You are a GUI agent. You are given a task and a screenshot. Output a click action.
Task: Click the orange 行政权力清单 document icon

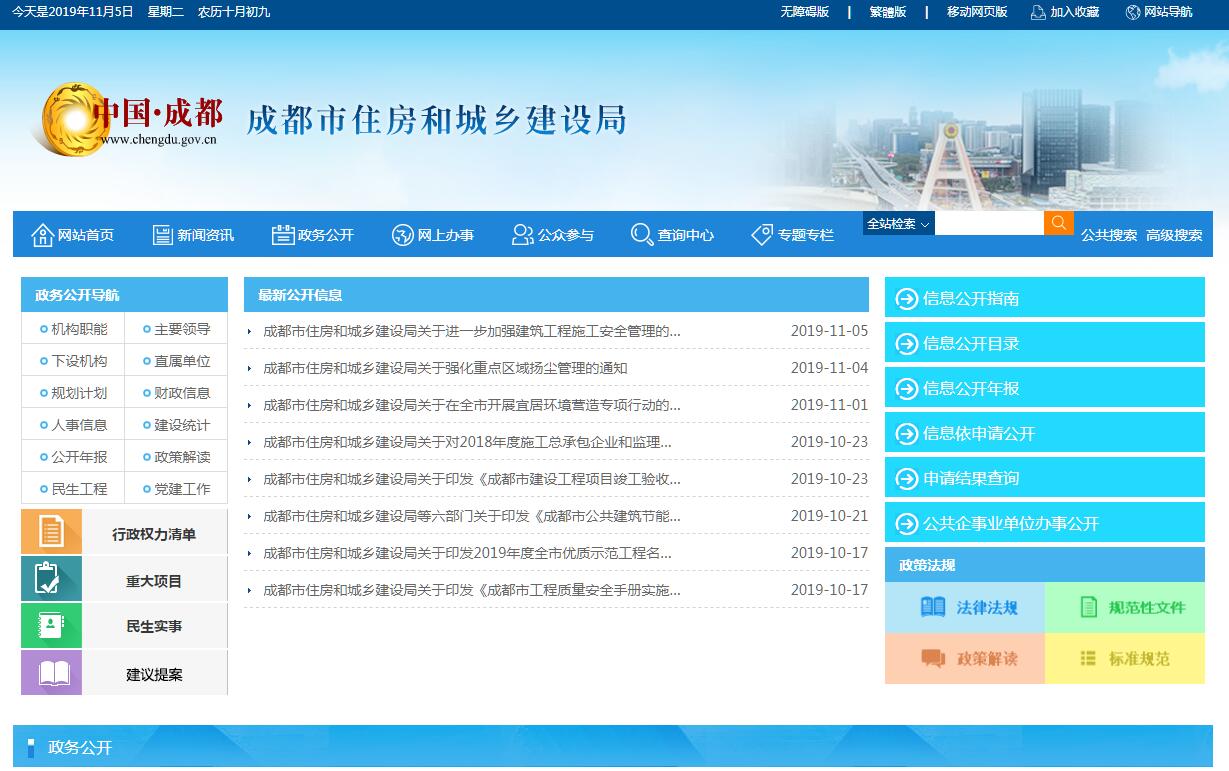pos(51,532)
